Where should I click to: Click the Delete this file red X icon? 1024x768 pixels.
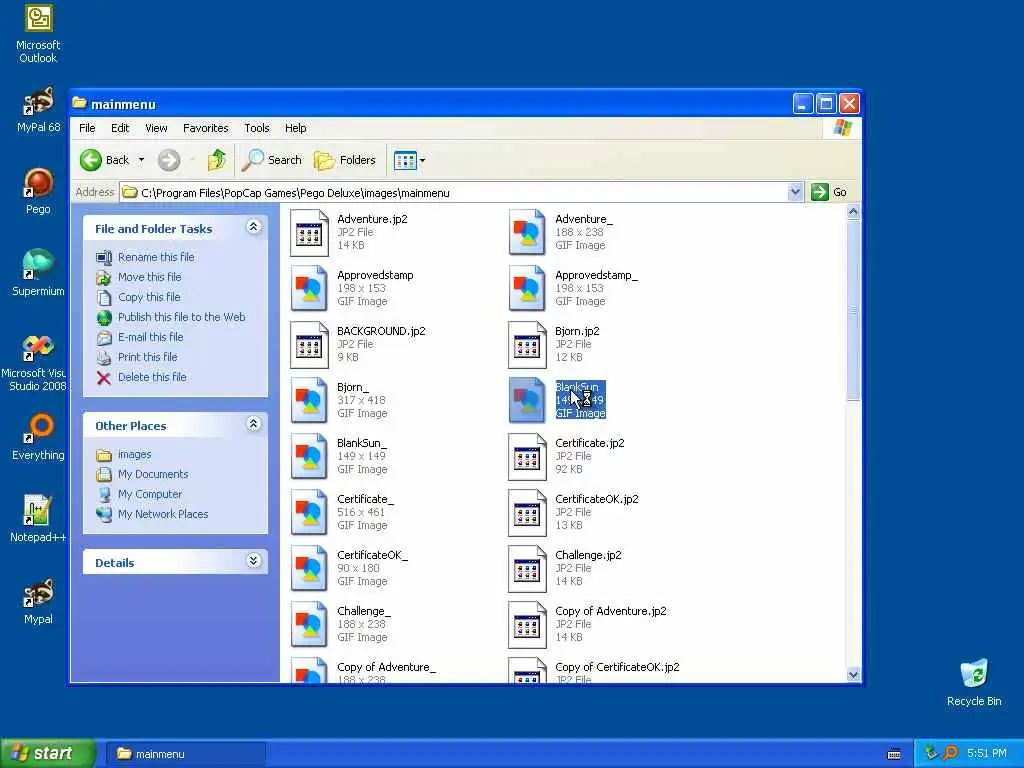[x=103, y=377]
